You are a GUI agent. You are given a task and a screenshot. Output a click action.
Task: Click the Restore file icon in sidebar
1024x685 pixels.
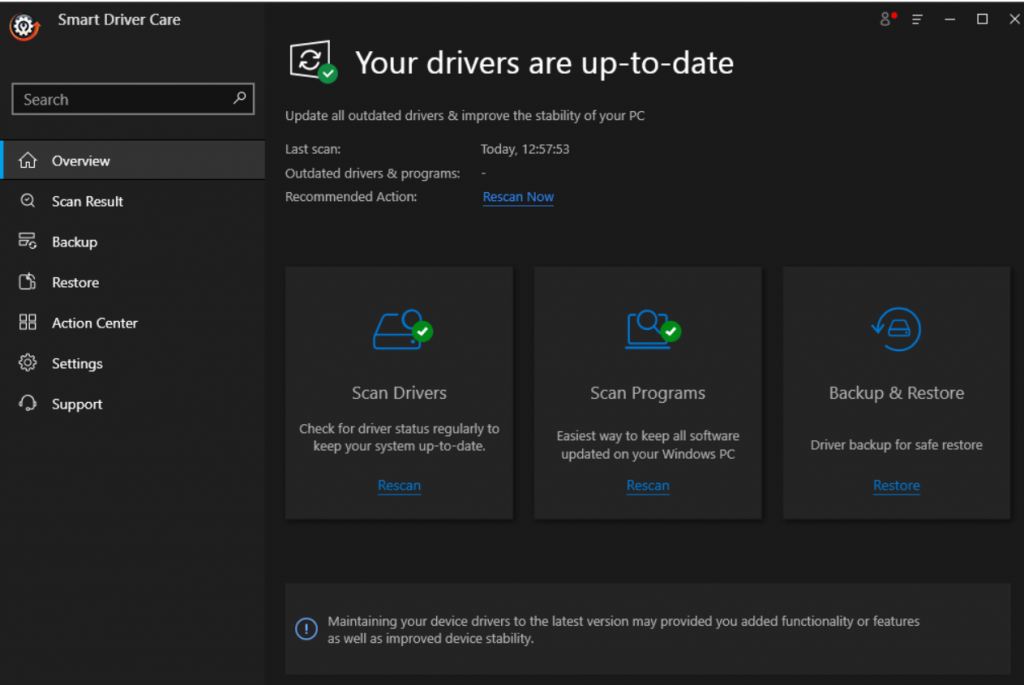coord(27,281)
